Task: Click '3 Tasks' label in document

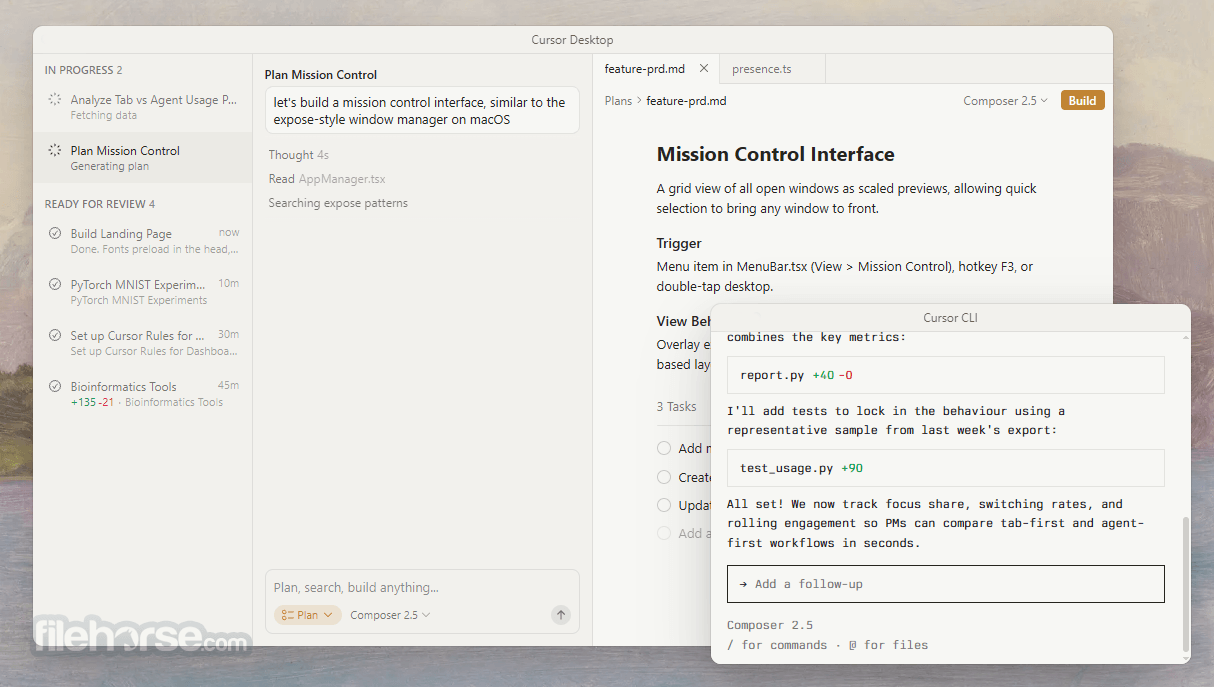Action: click(676, 406)
